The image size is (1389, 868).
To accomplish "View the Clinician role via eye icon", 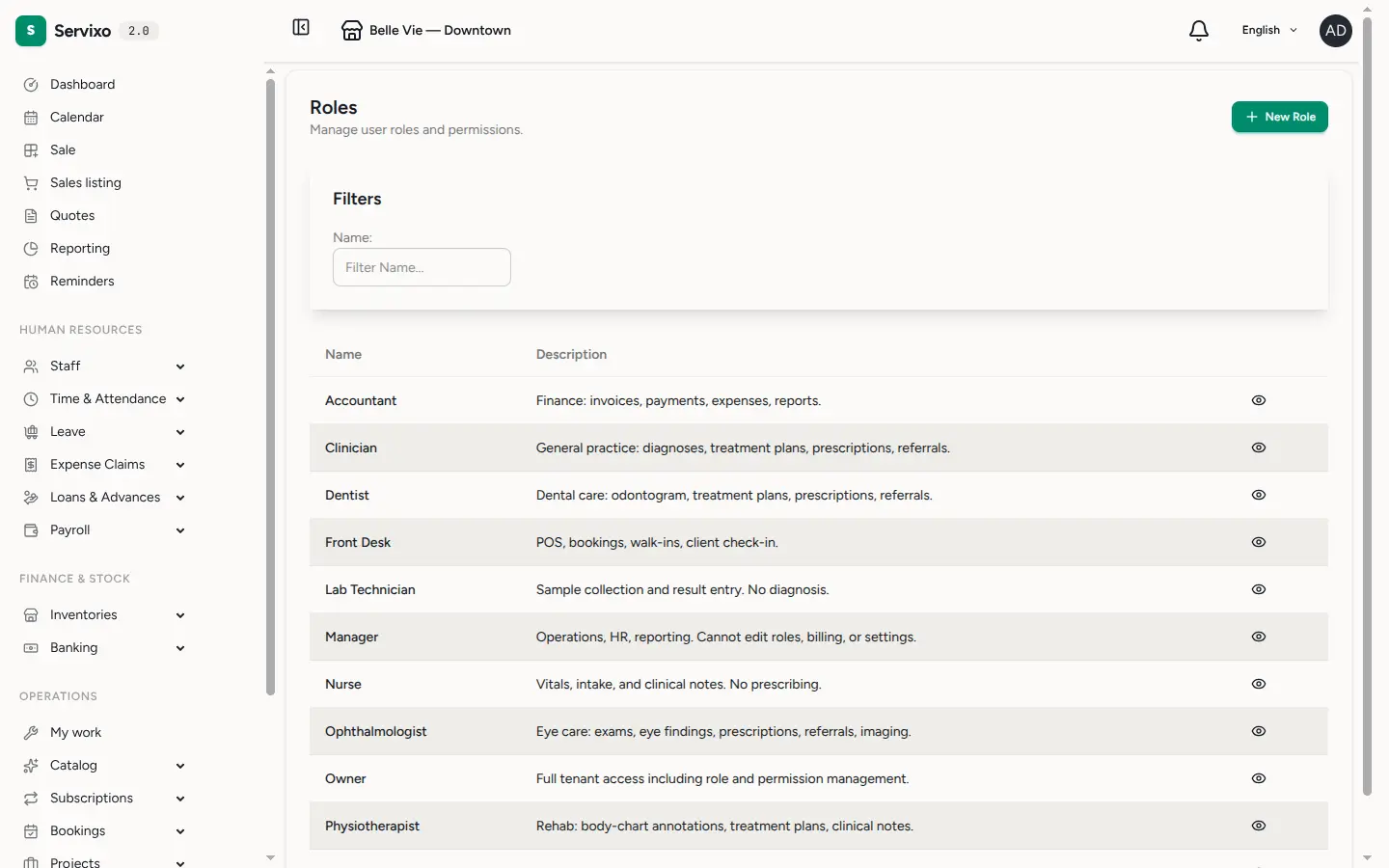I will [x=1259, y=448].
